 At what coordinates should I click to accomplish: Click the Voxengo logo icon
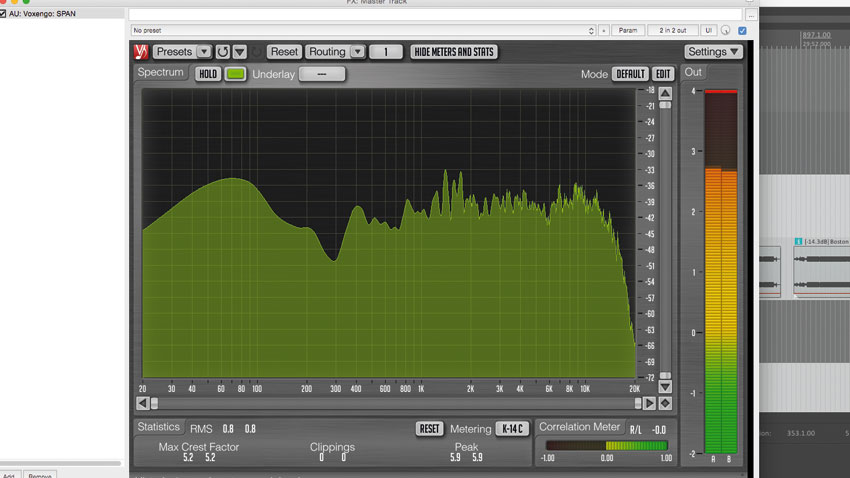pos(141,51)
